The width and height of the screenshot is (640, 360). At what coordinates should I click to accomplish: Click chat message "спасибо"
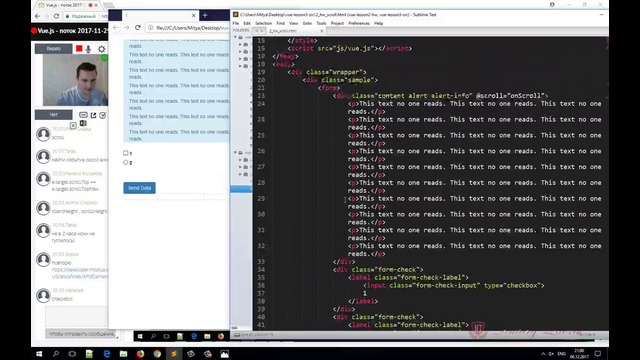tap(62, 299)
